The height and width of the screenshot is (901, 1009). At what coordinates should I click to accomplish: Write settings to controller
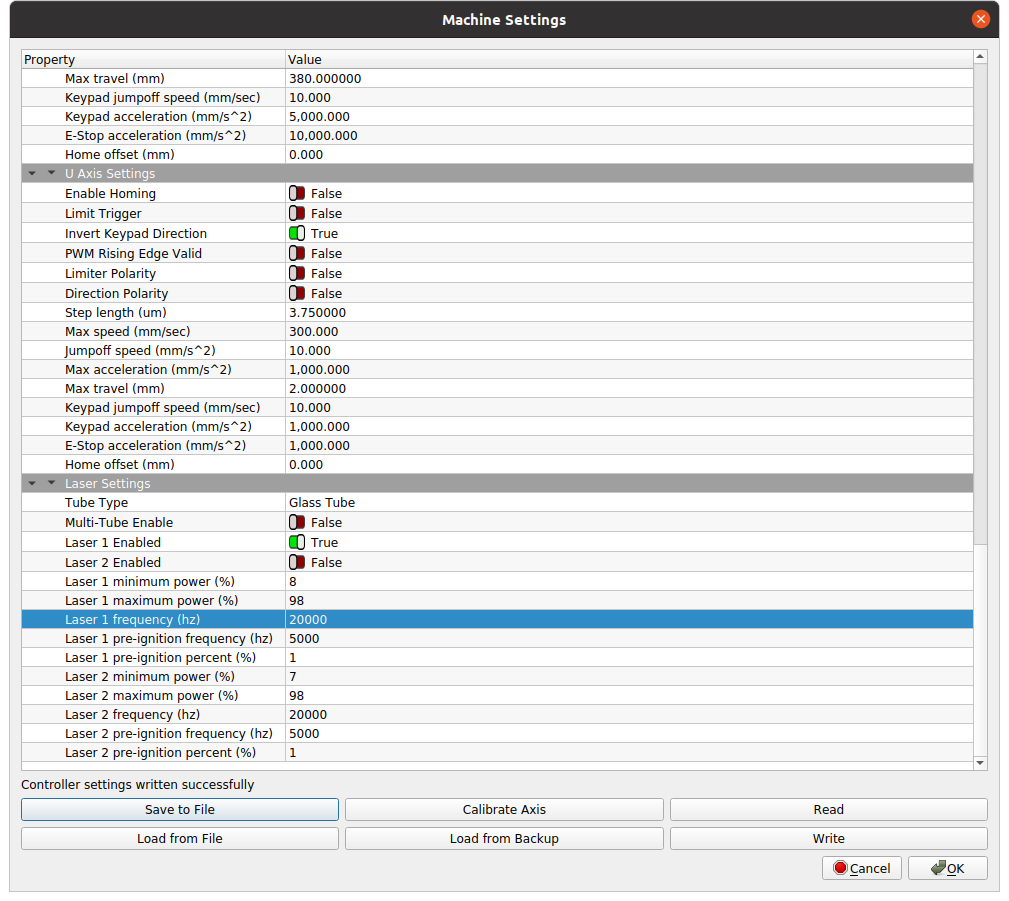[828, 839]
